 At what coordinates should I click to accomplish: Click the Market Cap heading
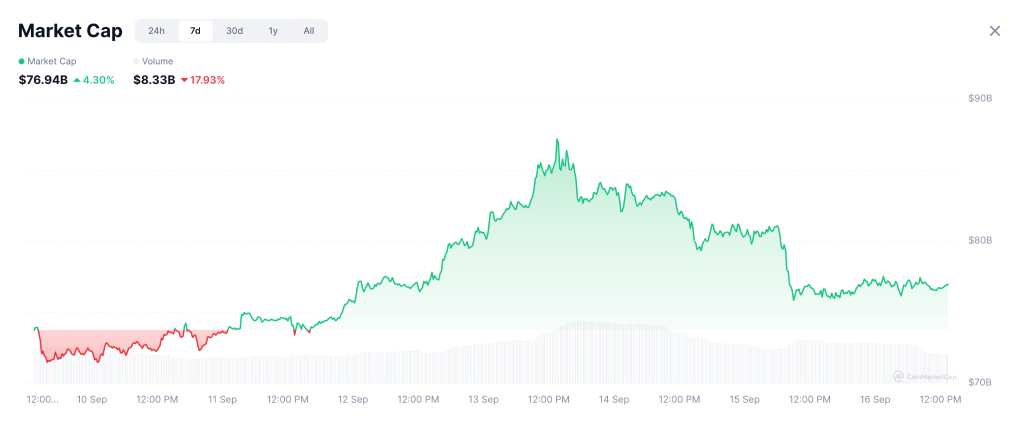pos(70,31)
